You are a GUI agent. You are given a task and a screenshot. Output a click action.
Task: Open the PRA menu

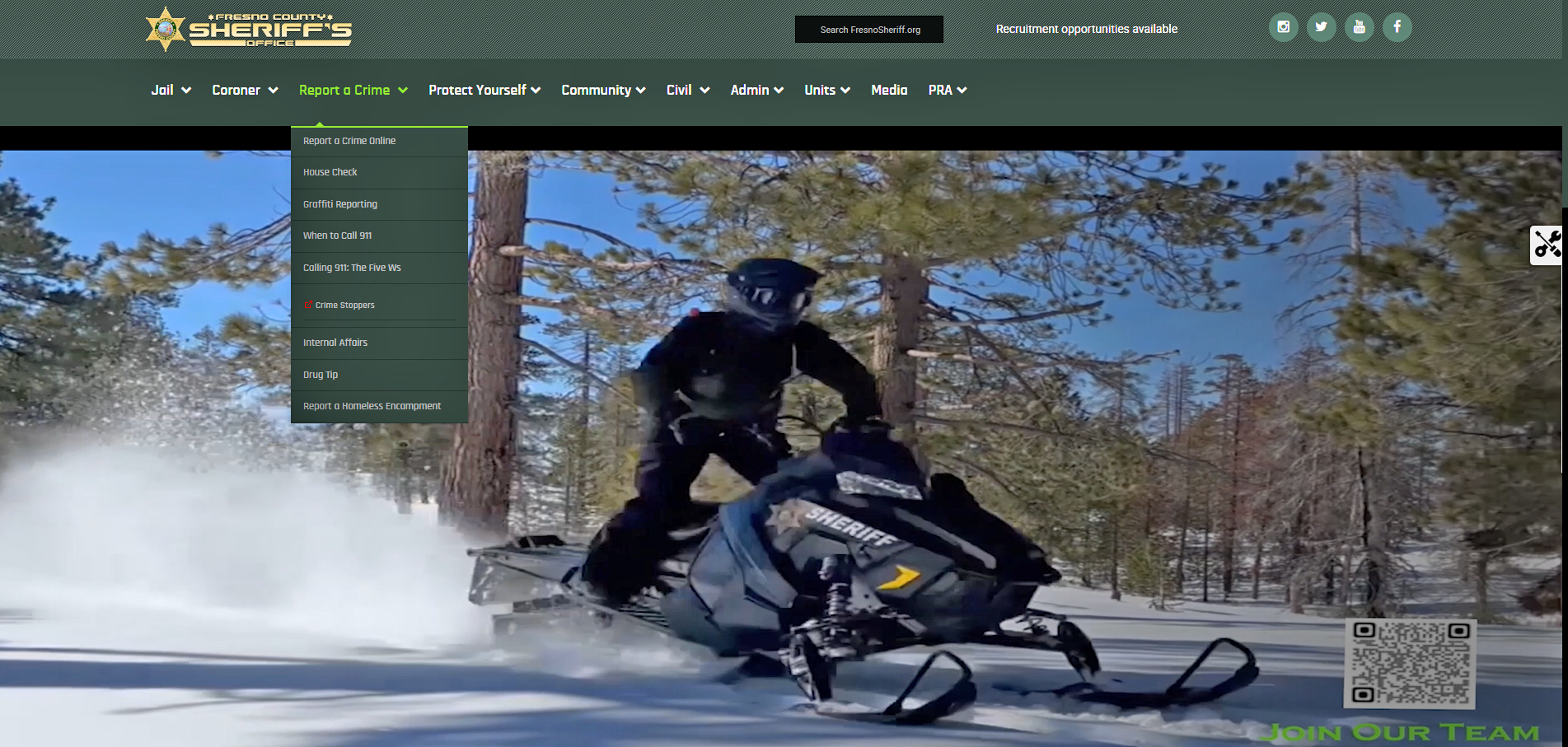[x=940, y=90]
